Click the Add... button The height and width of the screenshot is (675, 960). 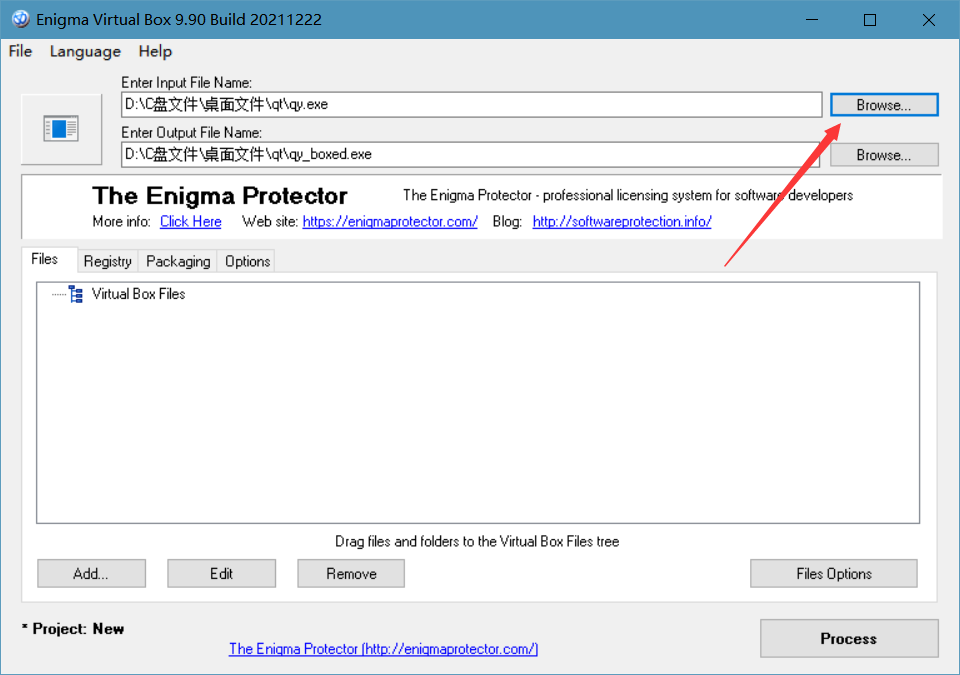tap(91, 573)
